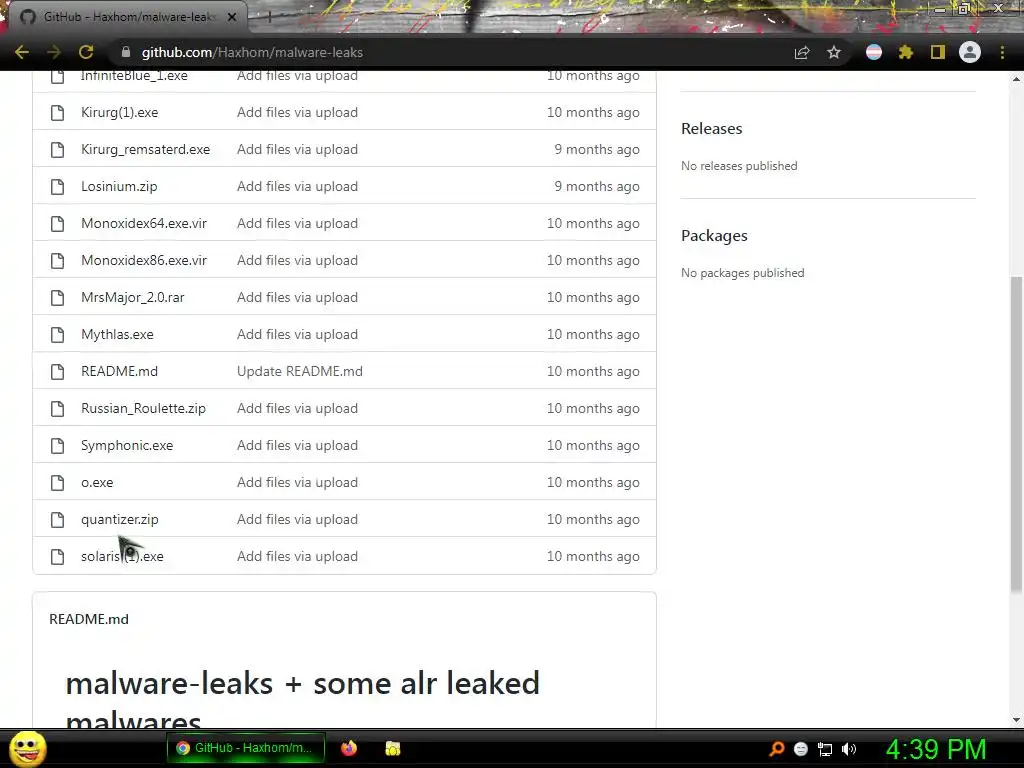Open the smiley face start button
The height and width of the screenshot is (768, 1024).
(x=28, y=748)
